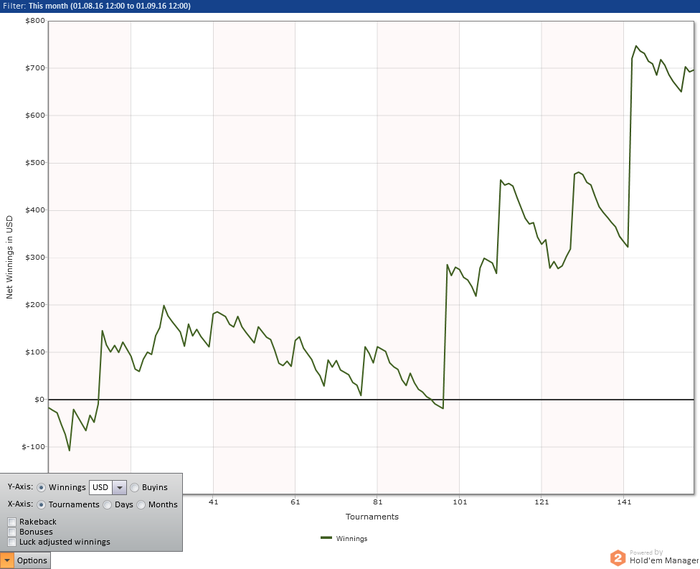Enable Luck adjusted winnings checkbox
This screenshot has width=700, height=569.
coord(12,542)
